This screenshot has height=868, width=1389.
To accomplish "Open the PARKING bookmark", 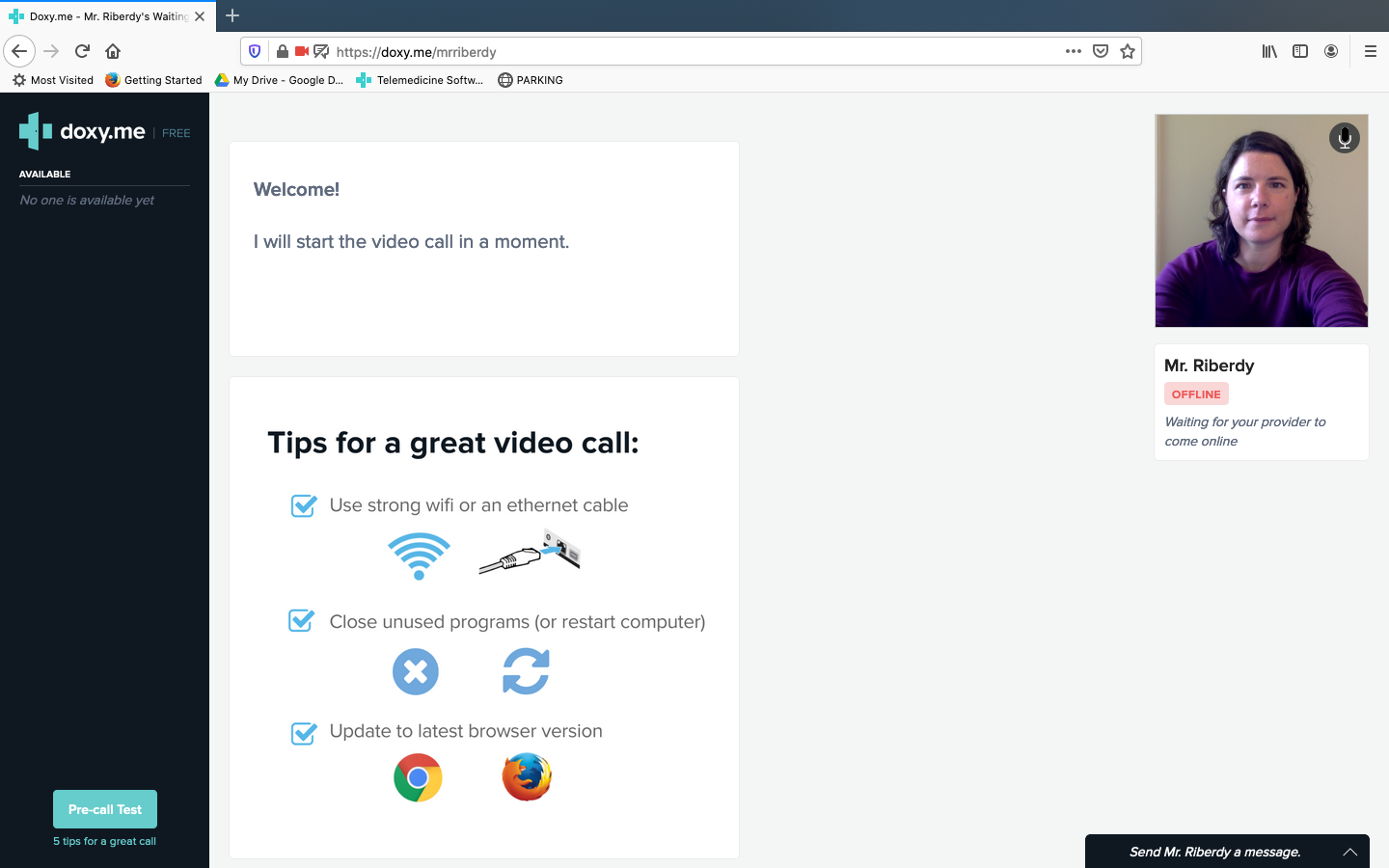I will 531,80.
